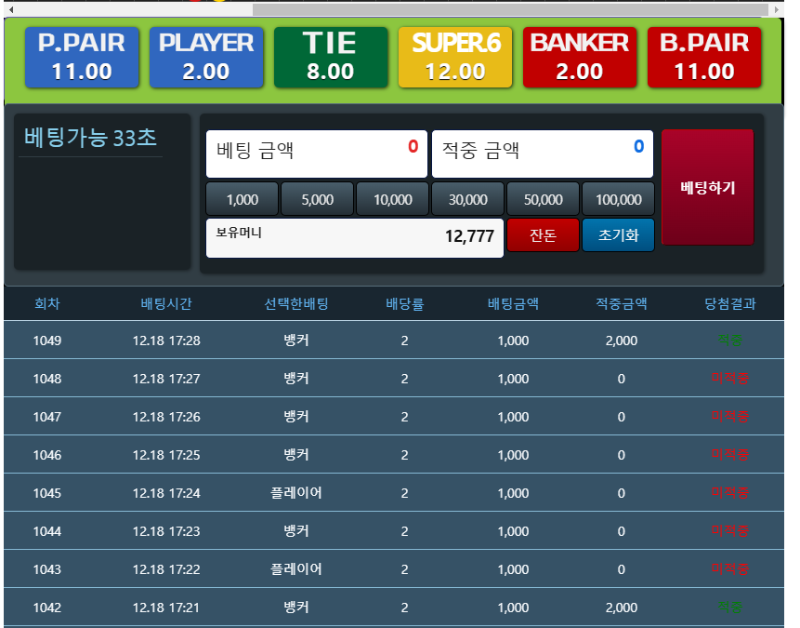Click 뱅커 in round 1042 row

pos(296,607)
